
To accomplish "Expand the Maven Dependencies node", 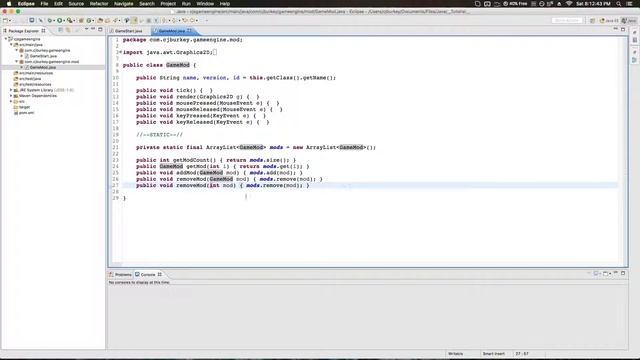I will 11,96.
